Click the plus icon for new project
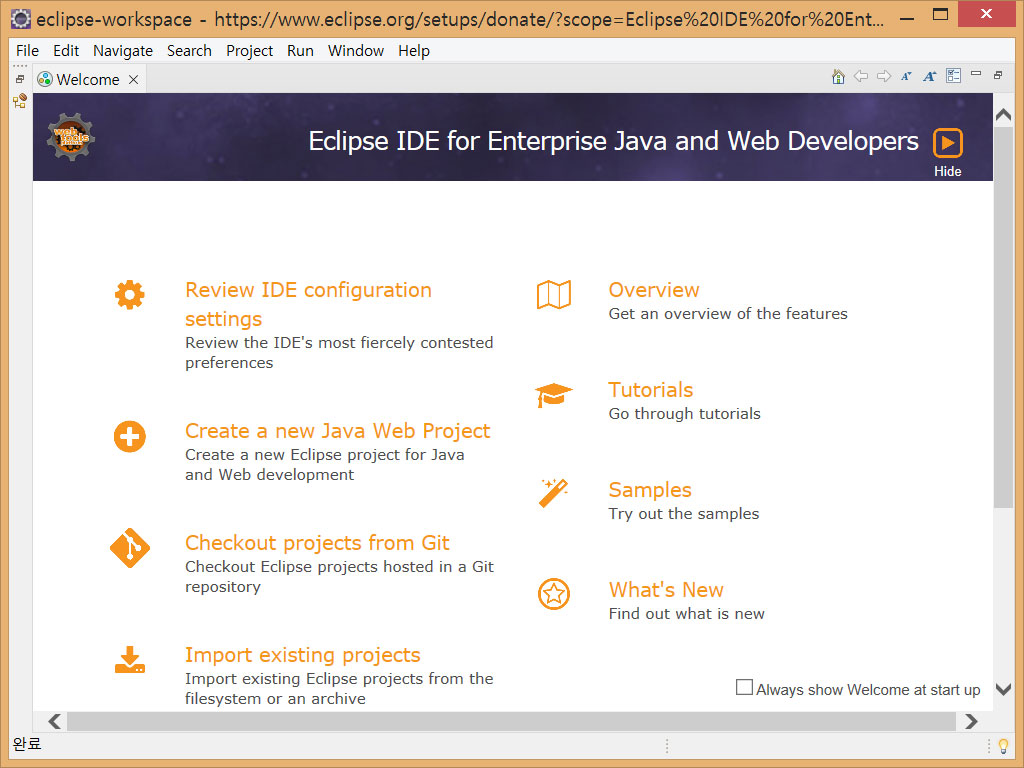The height and width of the screenshot is (768, 1024). click(129, 436)
